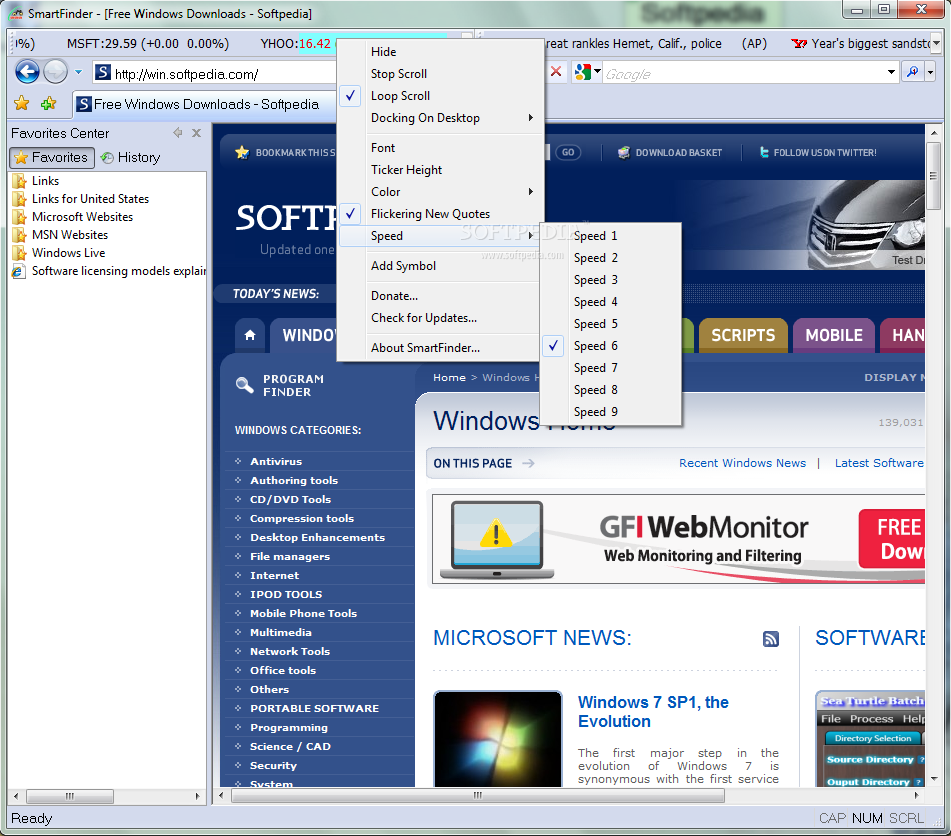Click the Download Basket icon

[x=623, y=153]
